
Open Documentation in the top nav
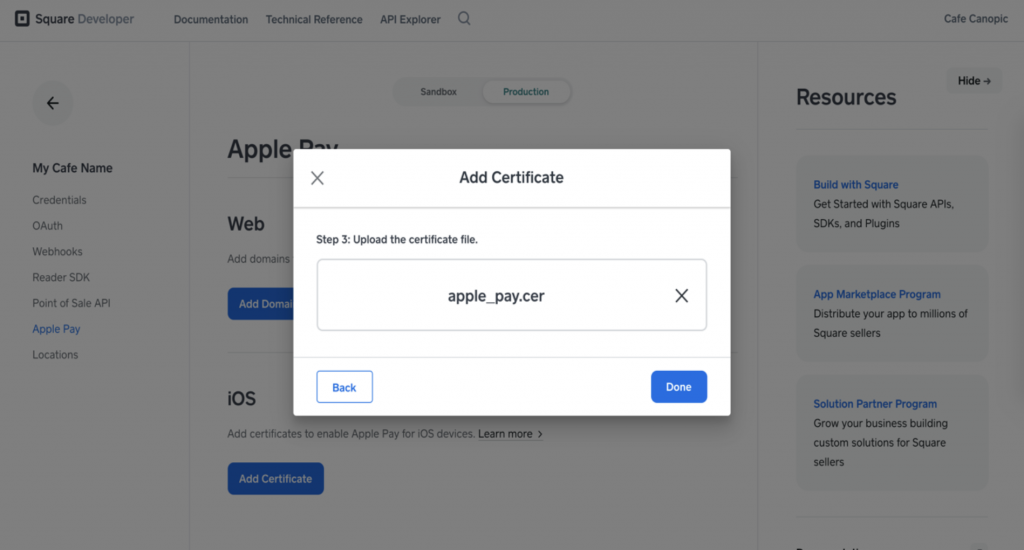pyautogui.click(x=211, y=20)
